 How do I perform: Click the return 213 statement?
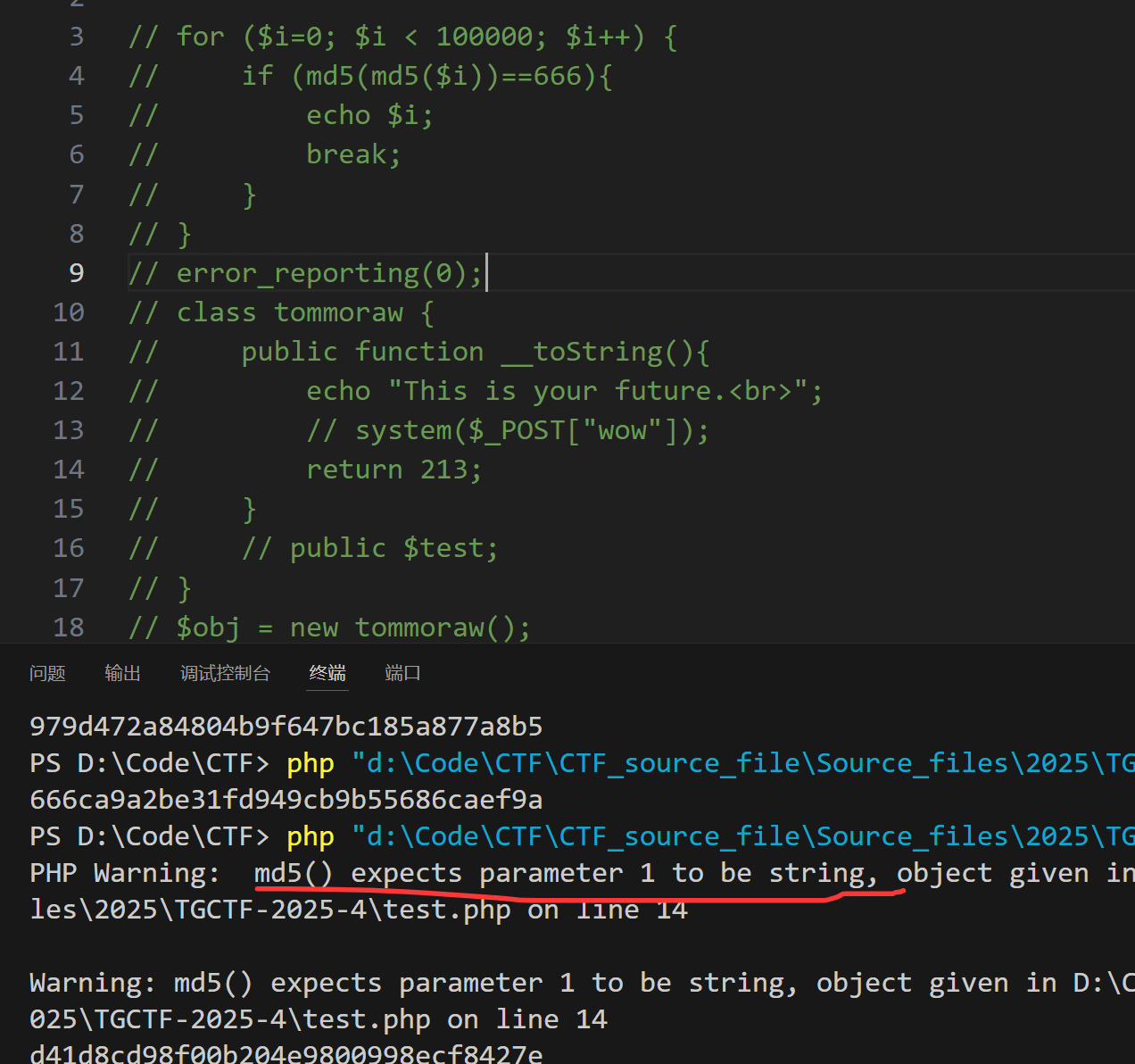(393, 470)
